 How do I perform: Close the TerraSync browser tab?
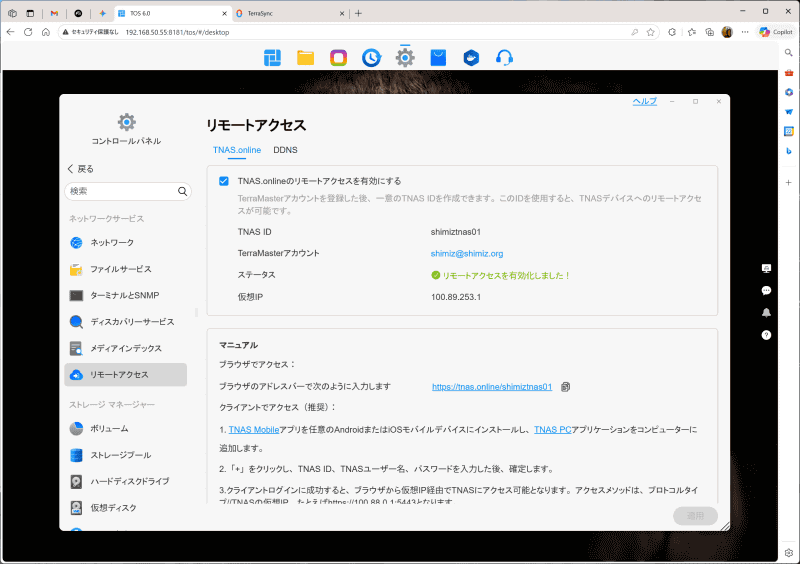tap(342, 14)
